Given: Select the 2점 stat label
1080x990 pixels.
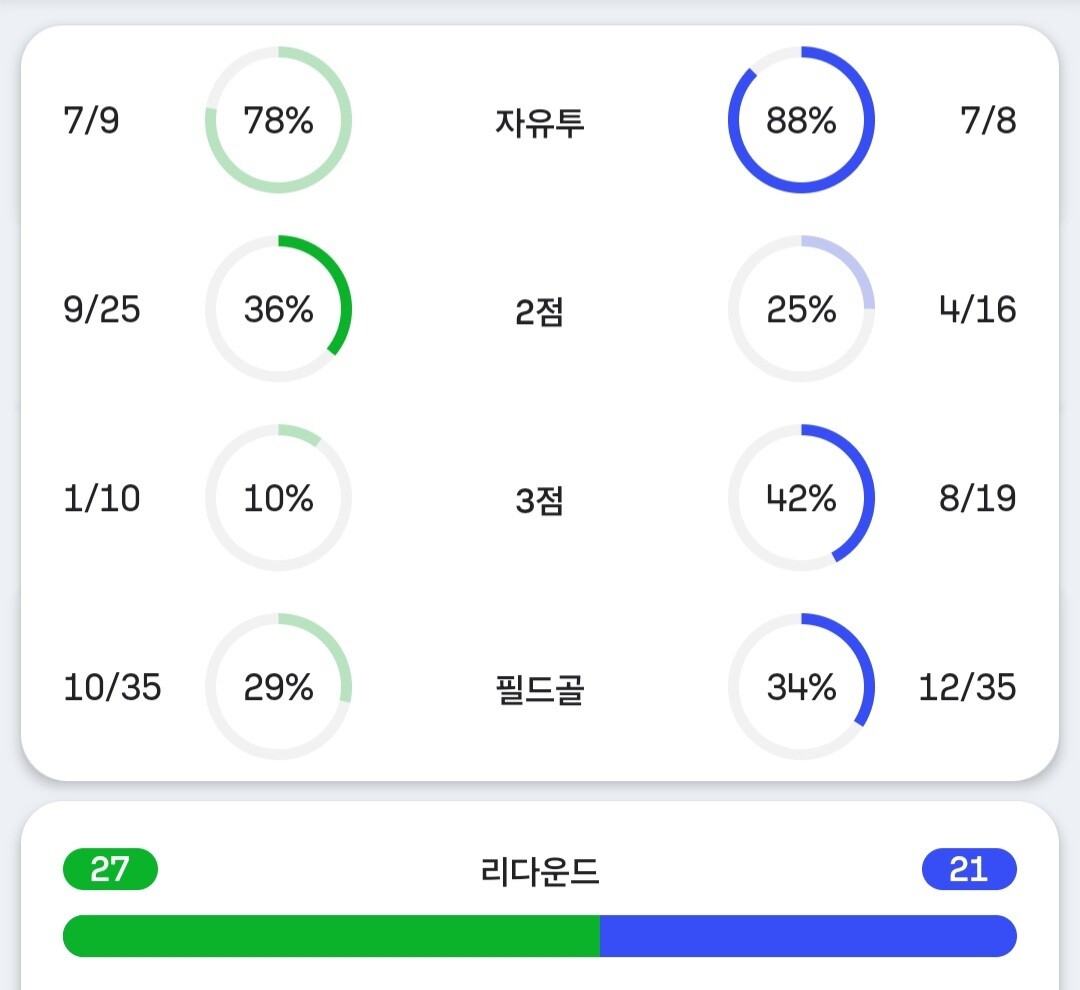Looking at the screenshot, I should click(x=540, y=311).
